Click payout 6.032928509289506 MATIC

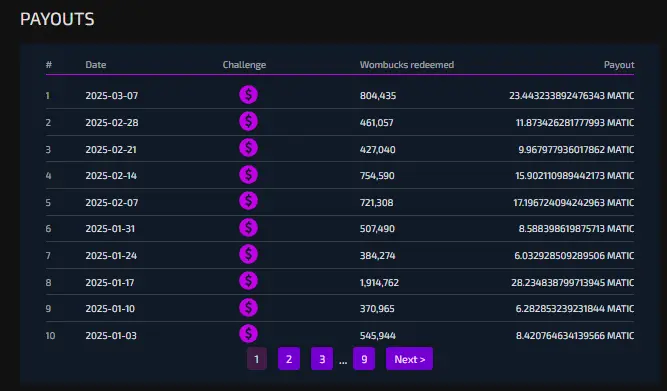pyautogui.click(x=574, y=256)
